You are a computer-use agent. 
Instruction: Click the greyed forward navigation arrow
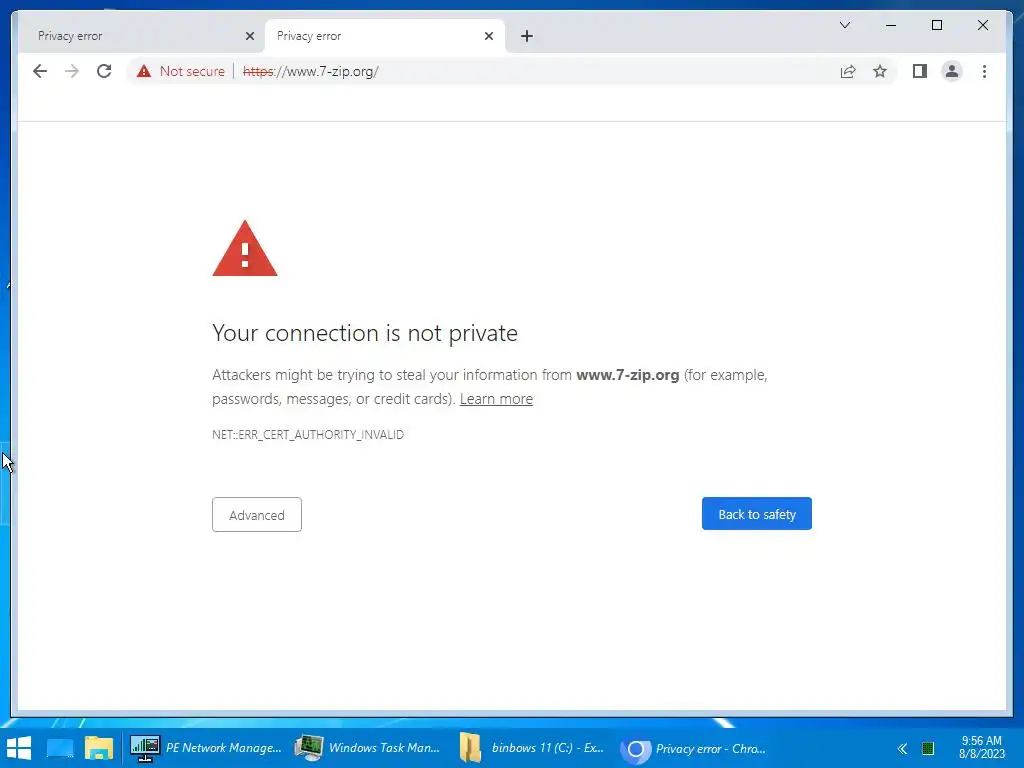72,71
